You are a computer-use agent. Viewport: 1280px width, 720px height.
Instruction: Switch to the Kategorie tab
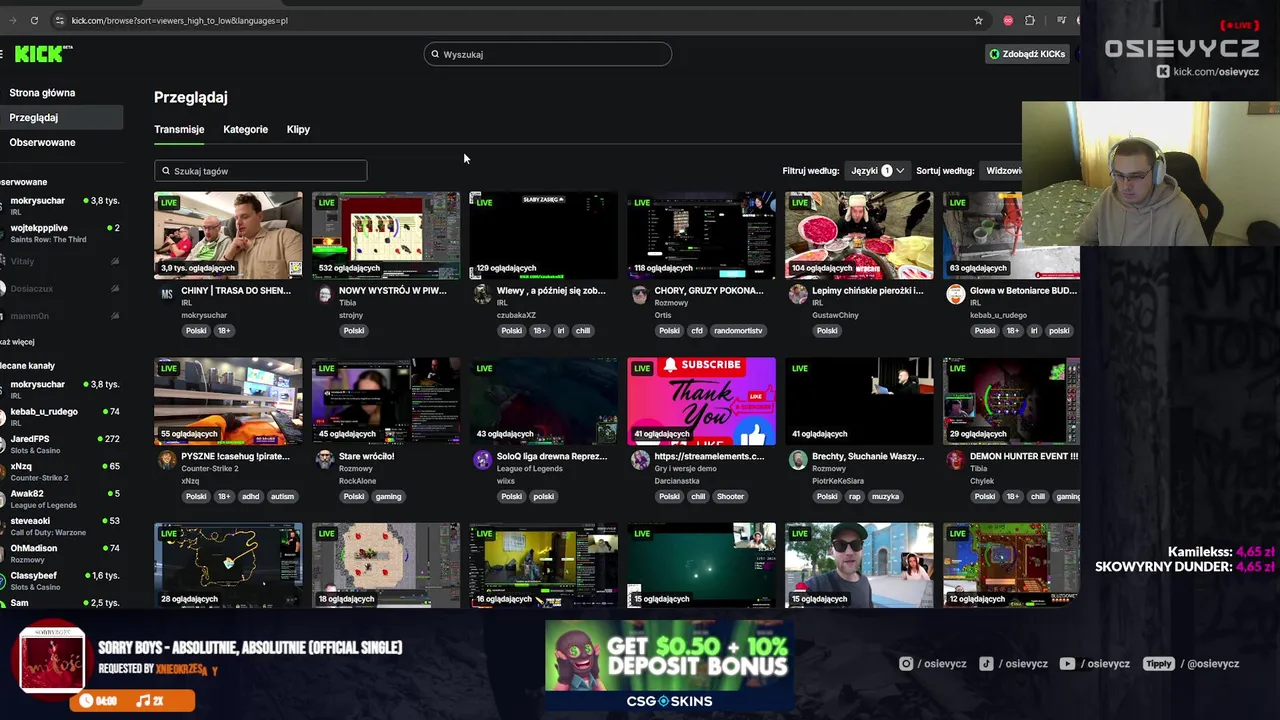[245, 129]
